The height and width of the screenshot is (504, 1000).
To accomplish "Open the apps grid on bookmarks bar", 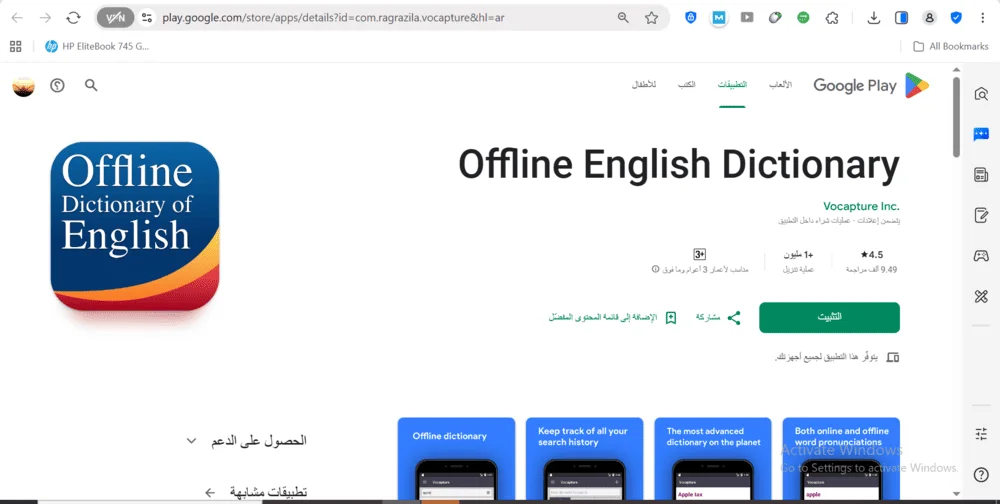I will pos(16,46).
